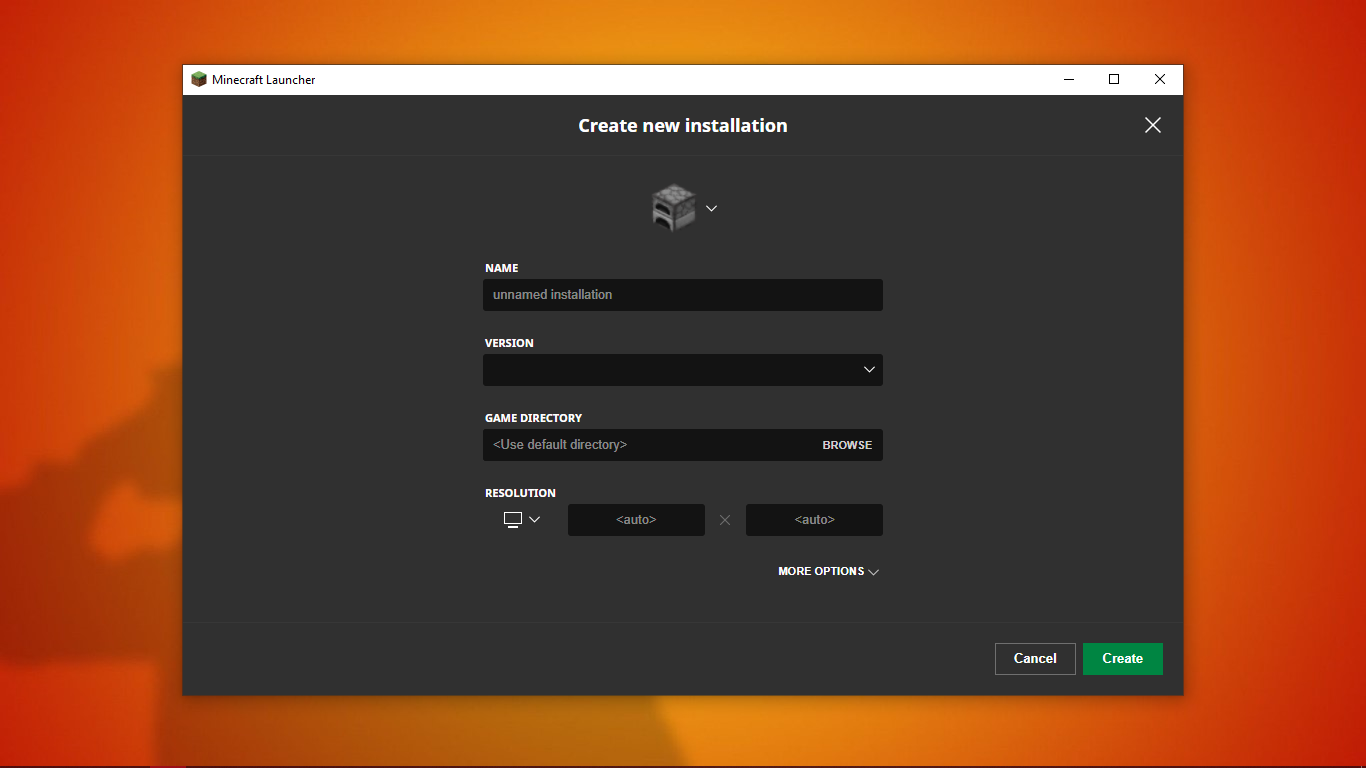Click the grass block icon in the title bar

pos(199,80)
